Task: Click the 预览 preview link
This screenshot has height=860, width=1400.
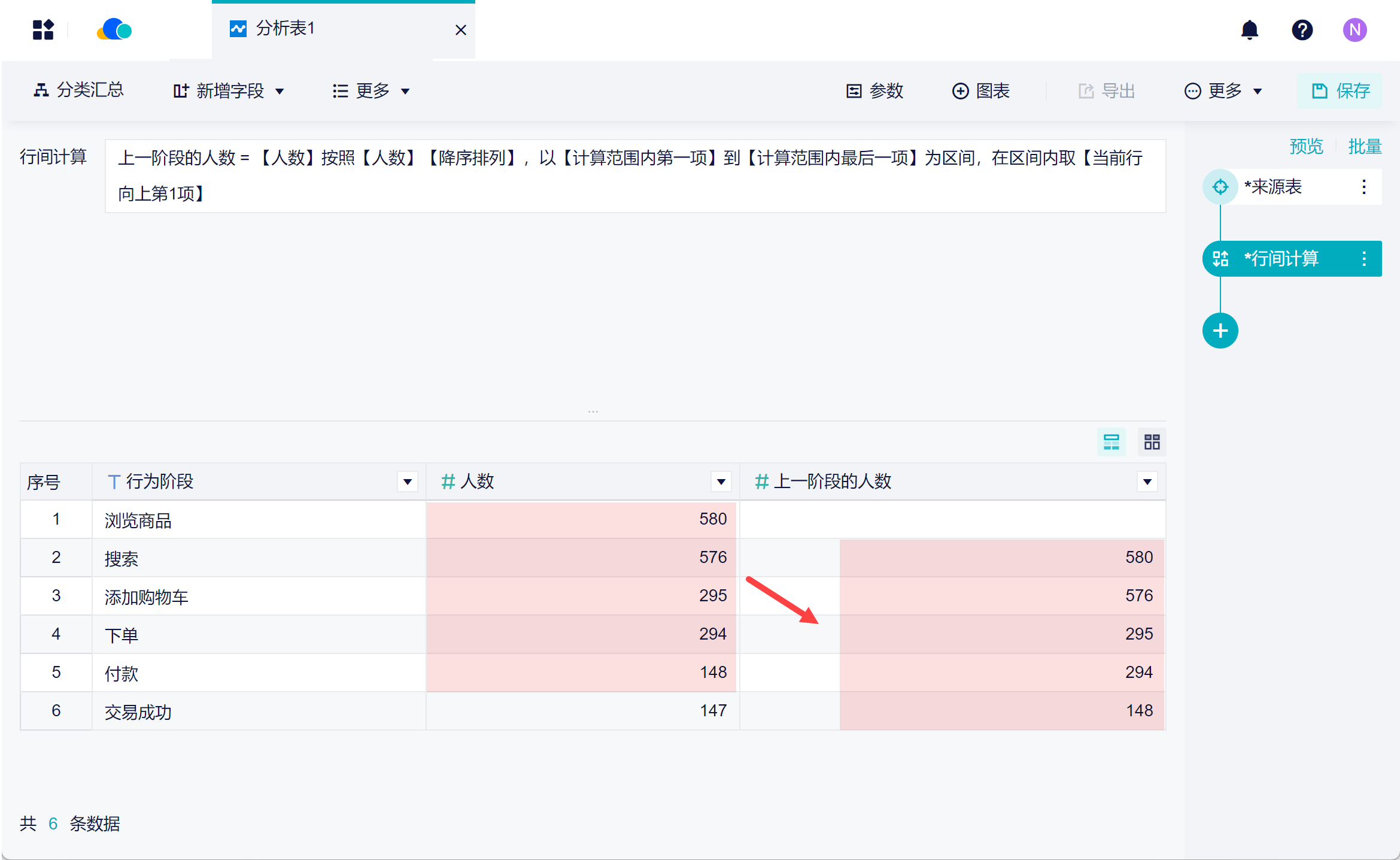Action: (1305, 146)
